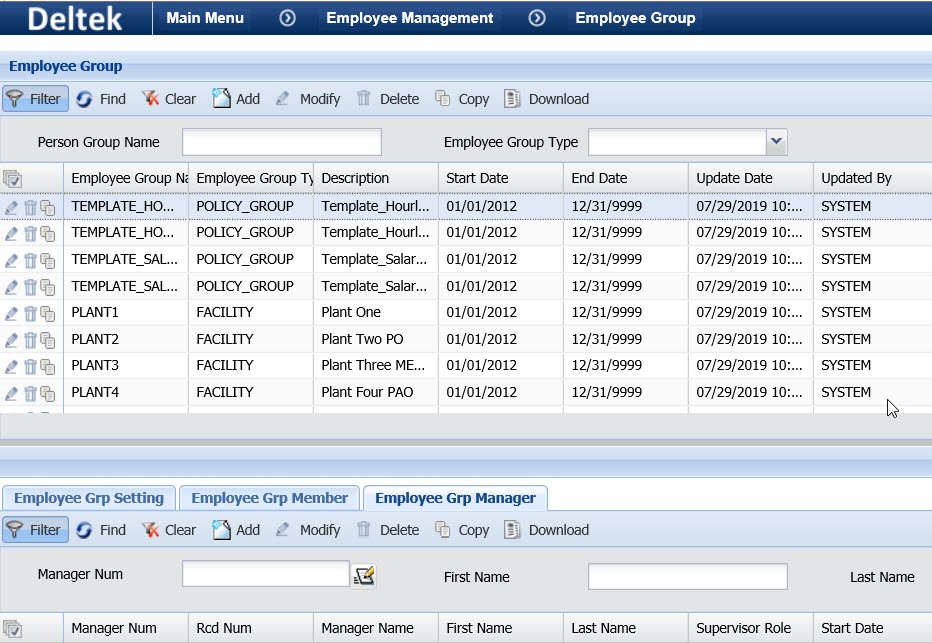Toggle Filter in Employee Group toolbar
Image resolution: width=932 pixels, height=643 pixels.
(35, 99)
